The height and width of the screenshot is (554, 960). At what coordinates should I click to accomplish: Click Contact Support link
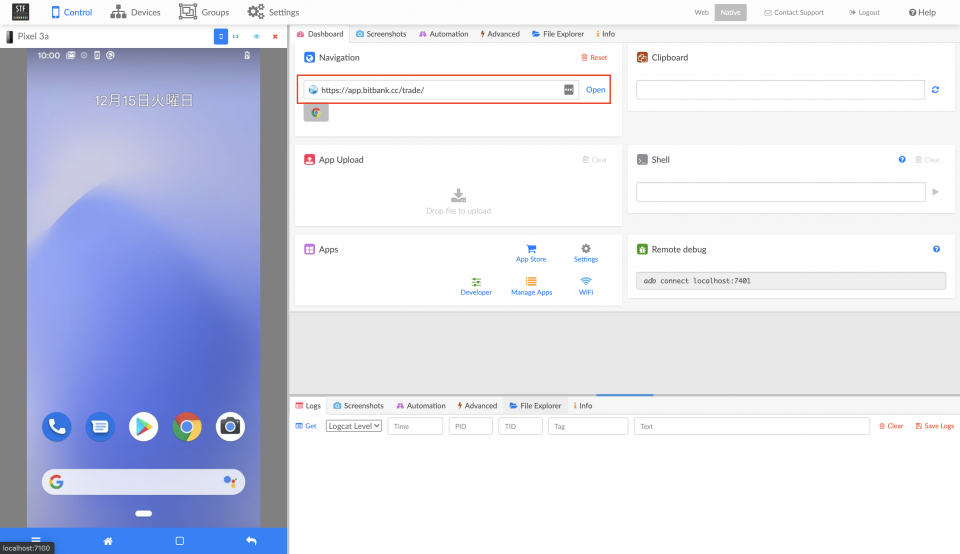tap(793, 12)
